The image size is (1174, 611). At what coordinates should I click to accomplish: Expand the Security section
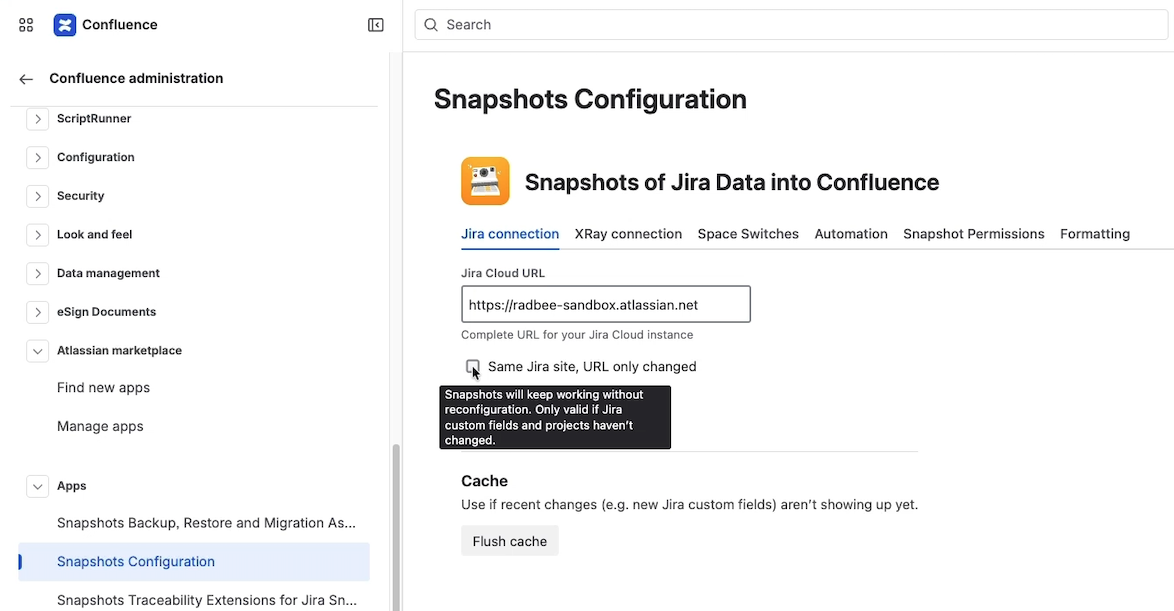(x=37, y=196)
